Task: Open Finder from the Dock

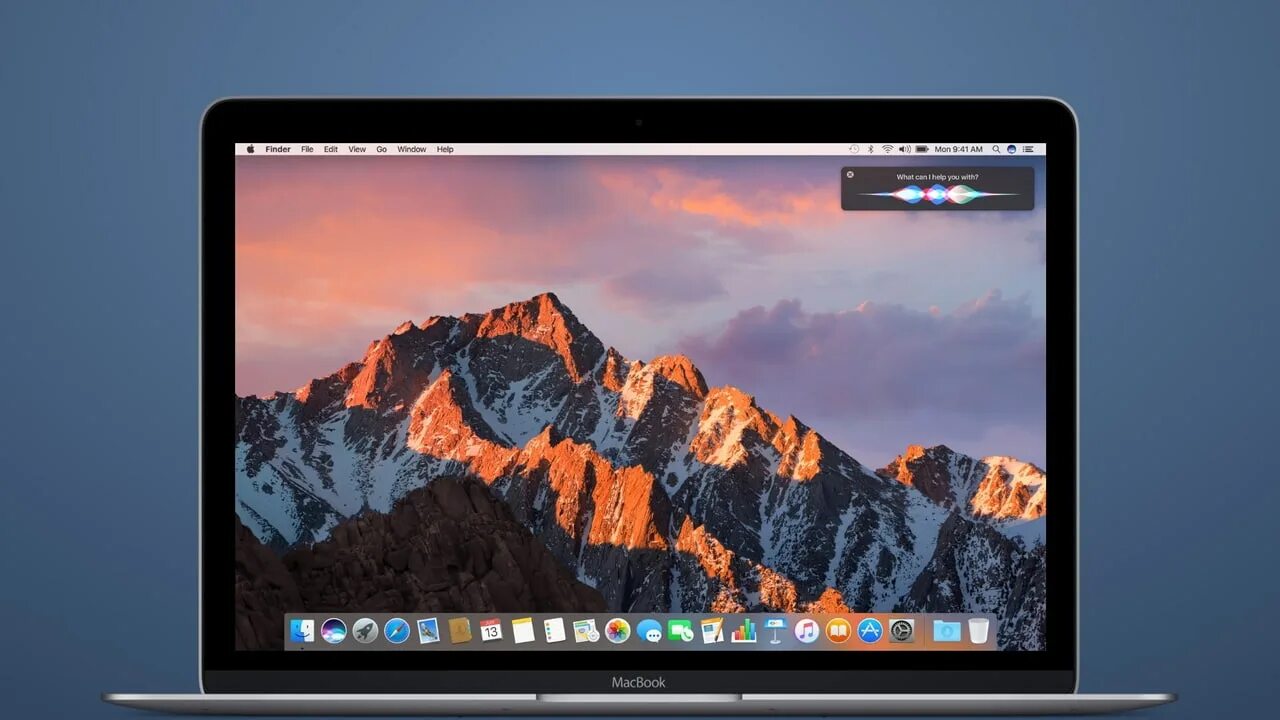Action: pos(302,631)
